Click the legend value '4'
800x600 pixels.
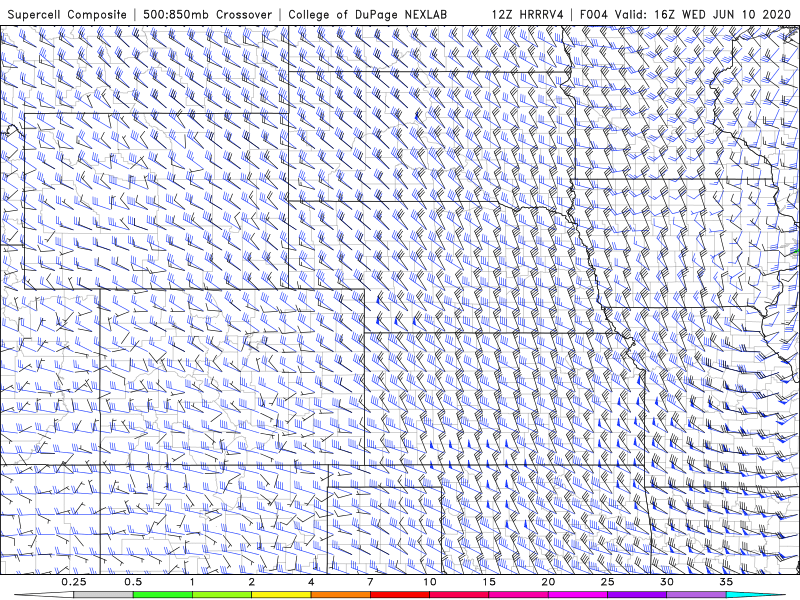311,582
